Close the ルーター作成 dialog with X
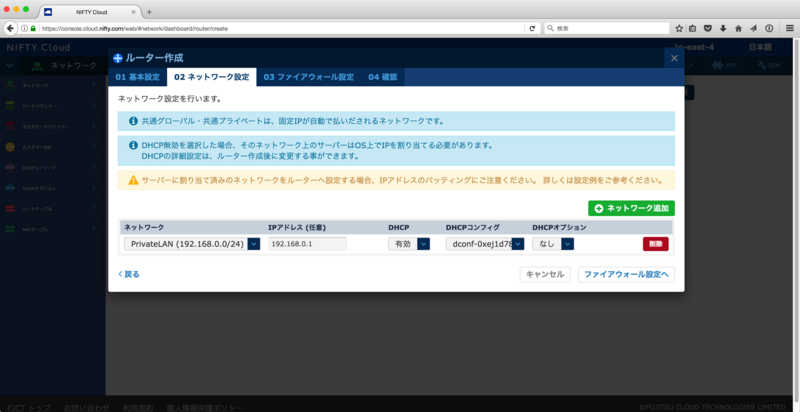 674,58
